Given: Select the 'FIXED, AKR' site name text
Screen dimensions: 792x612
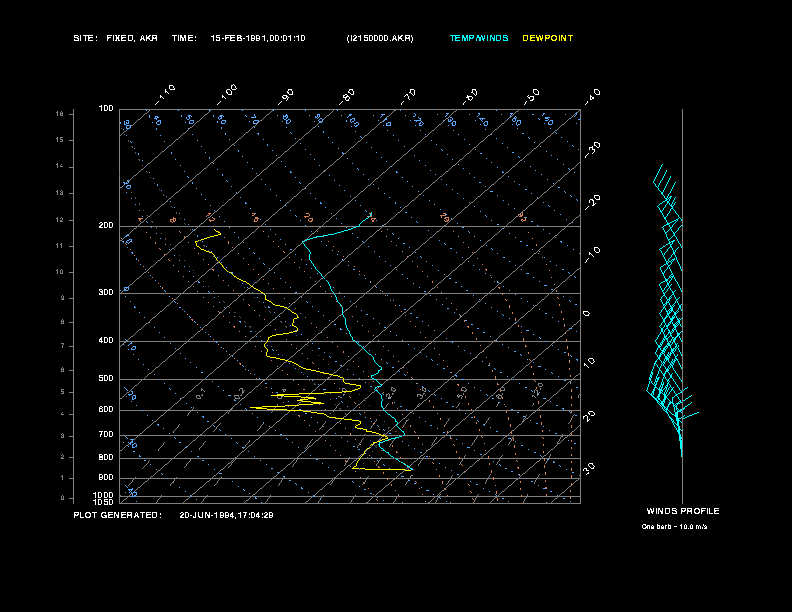Looking at the screenshot, I should pyautogui.click(x=132, y=38).
